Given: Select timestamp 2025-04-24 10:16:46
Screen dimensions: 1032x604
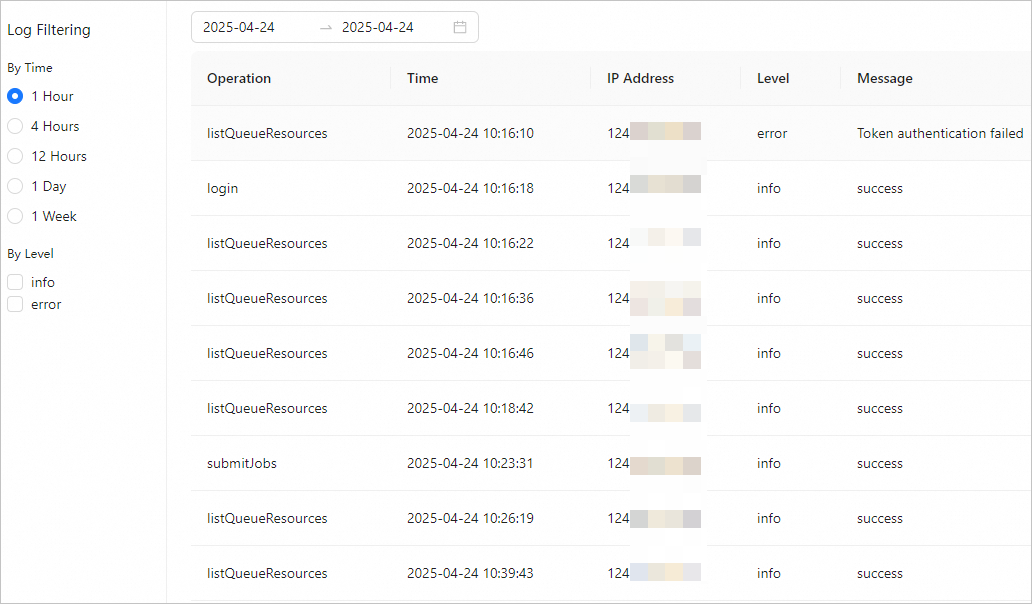Looking at the screenshot, I should [471, 353].
